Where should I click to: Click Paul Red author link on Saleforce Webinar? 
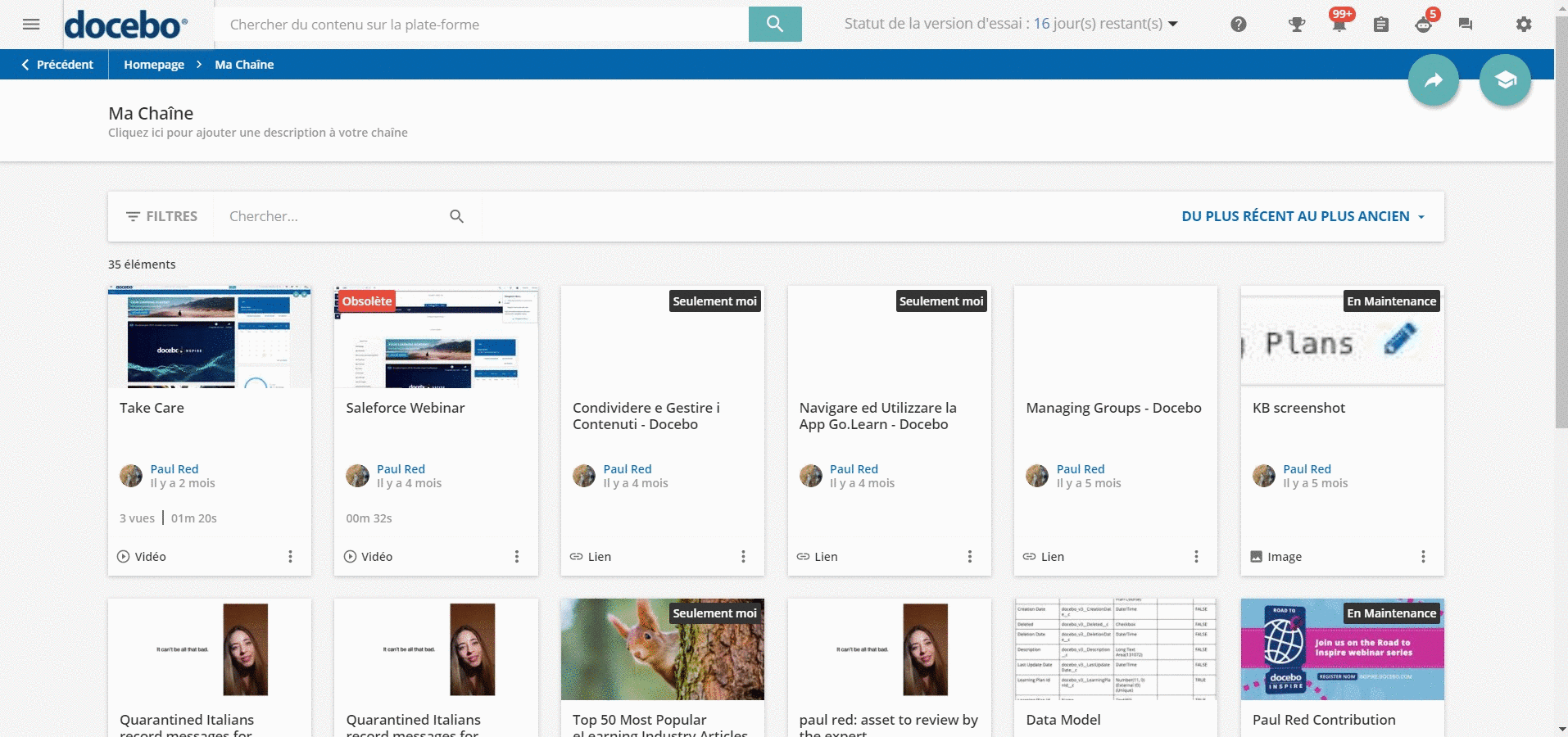[401, 469]
